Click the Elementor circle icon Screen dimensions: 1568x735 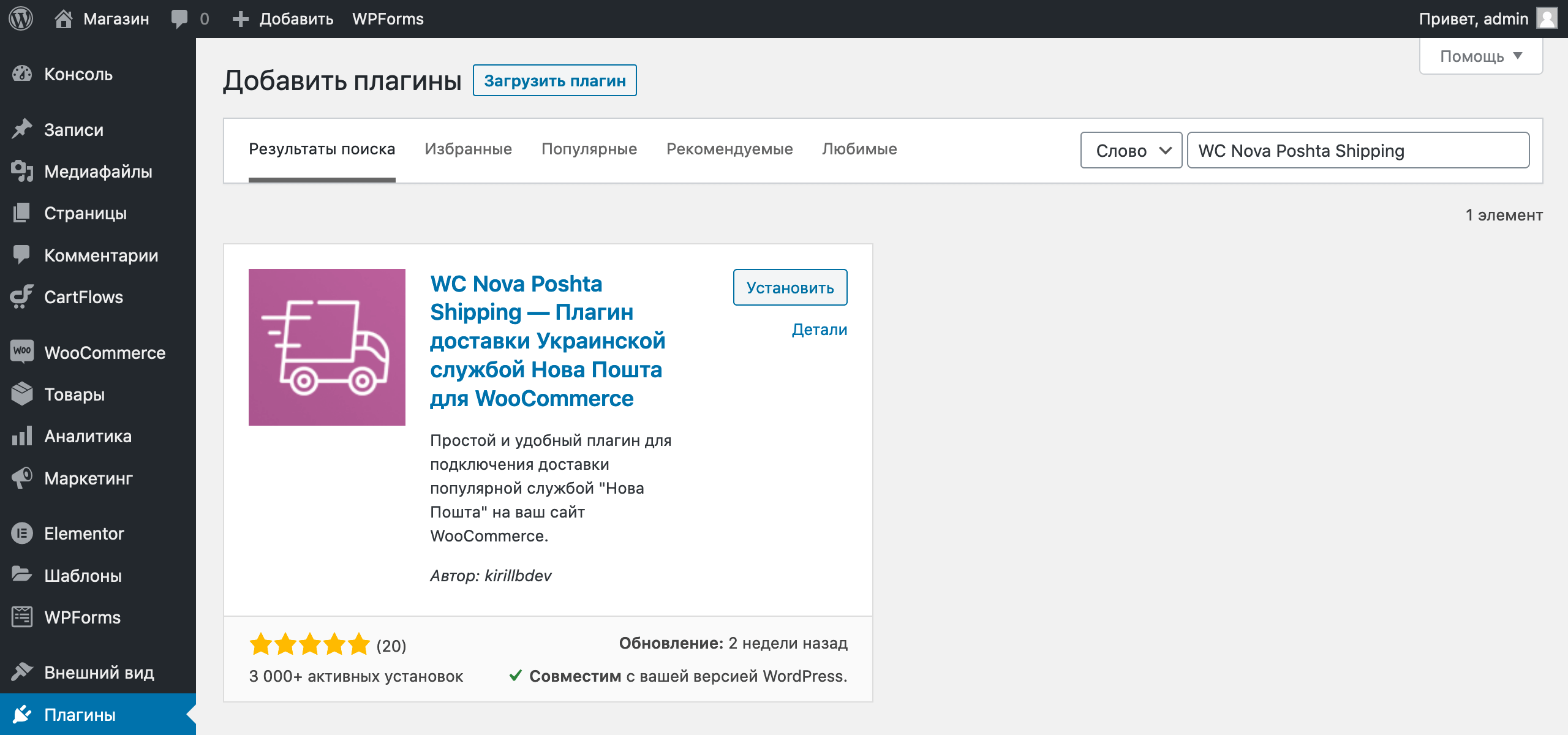[x=22, y=533]
